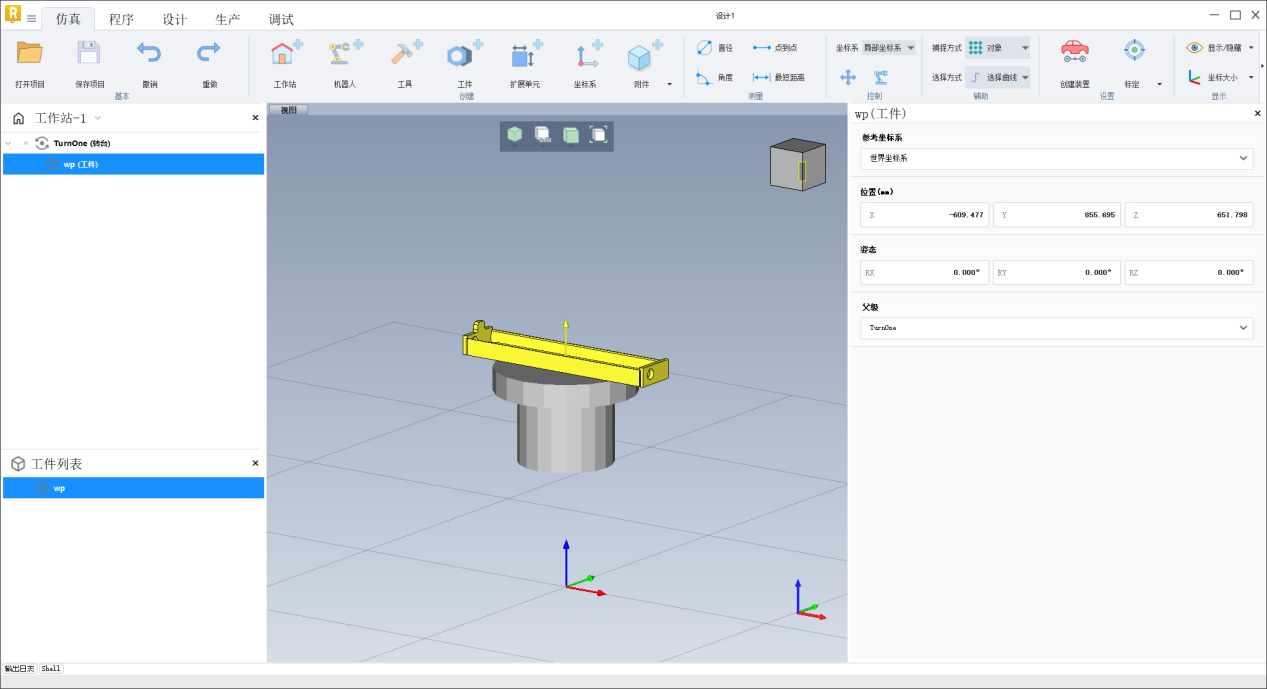Open the 参考坐标系 world coordinate dropdown
The height and width of the screenshot is (689, 1267).
pos(1056,158)
